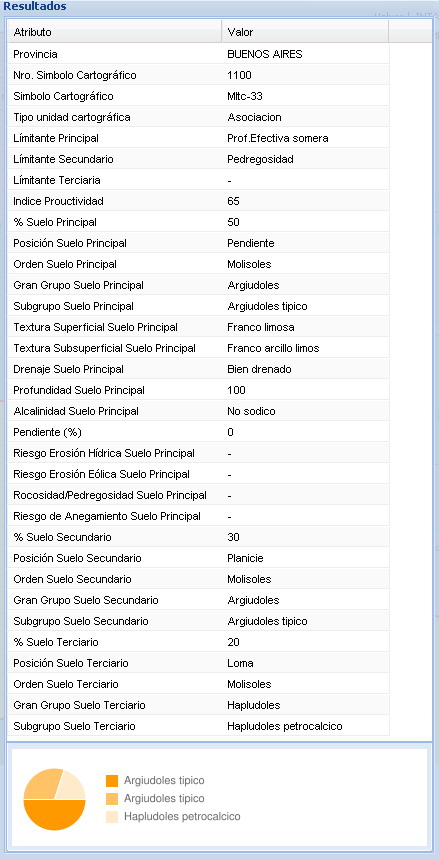The height and width of the screenshot is (859, 439).
Task: Select the Drenaje Suelo Principal row
Action: (198, 369)
